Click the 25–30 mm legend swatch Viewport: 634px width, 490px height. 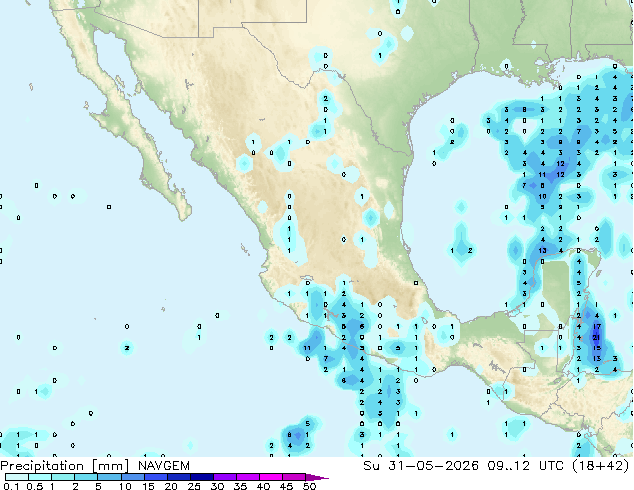201,477
